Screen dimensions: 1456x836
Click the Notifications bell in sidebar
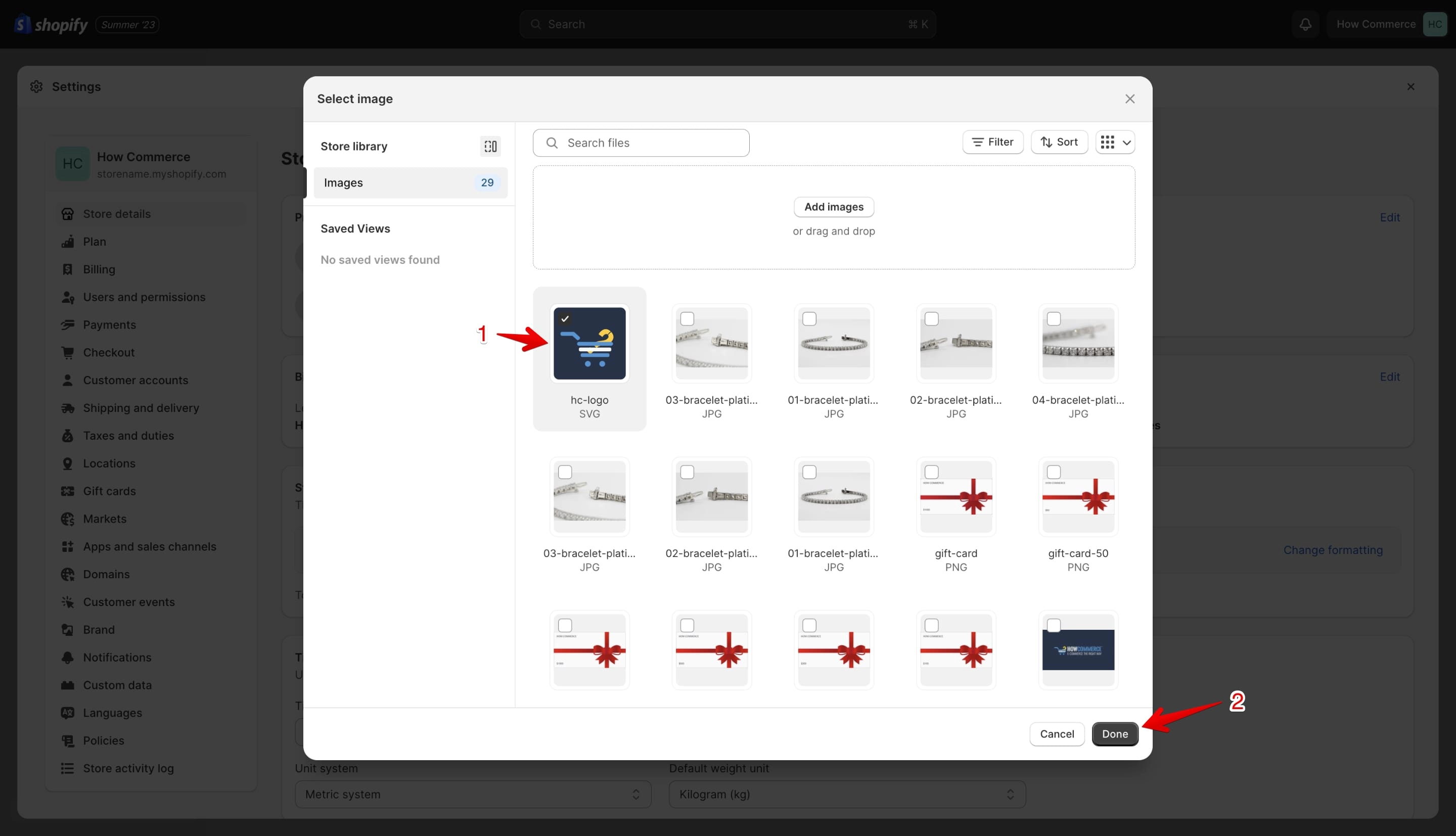[x=68, y=658]
